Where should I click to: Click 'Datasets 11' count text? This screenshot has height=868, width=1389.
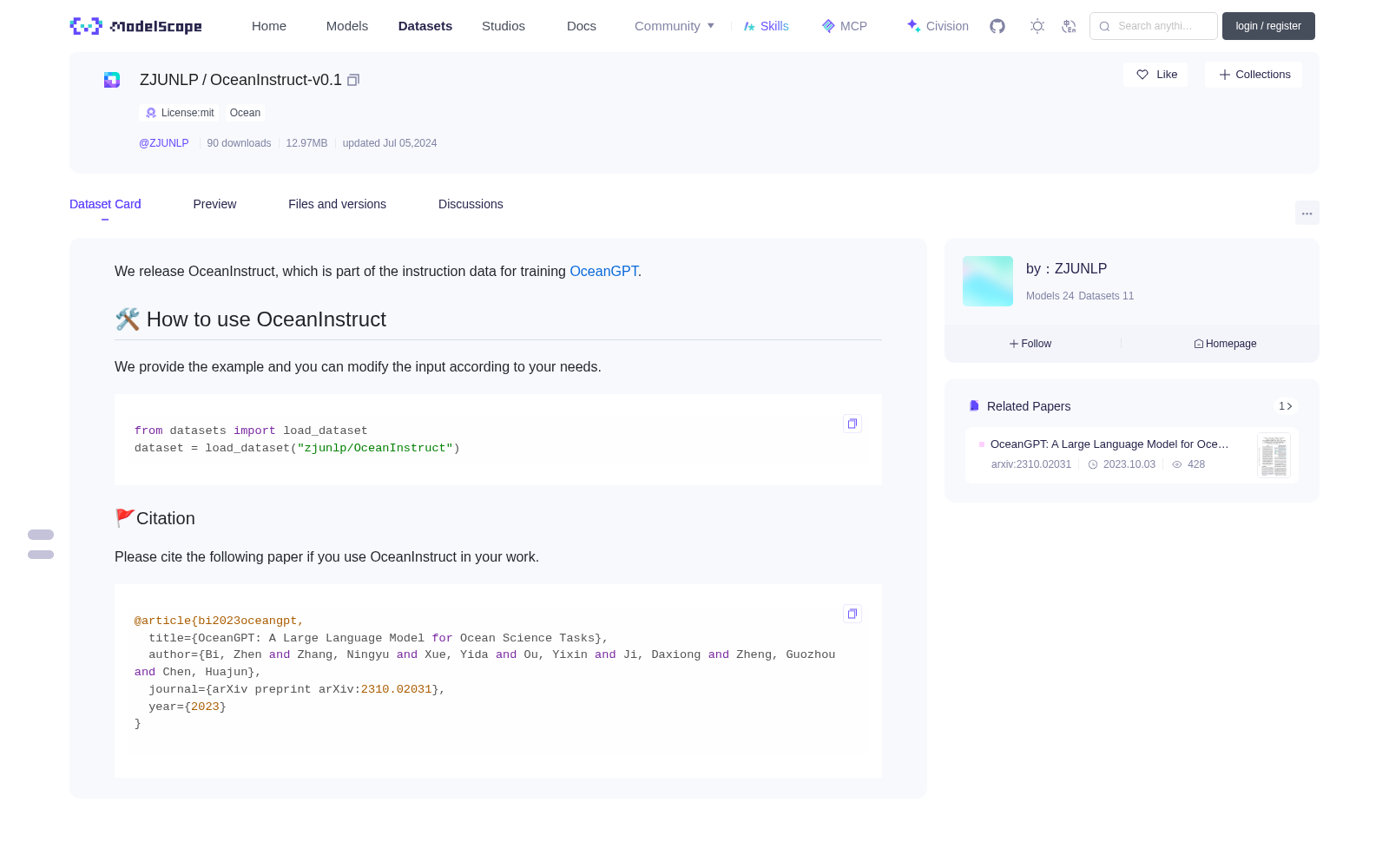tap(1106, 296)
